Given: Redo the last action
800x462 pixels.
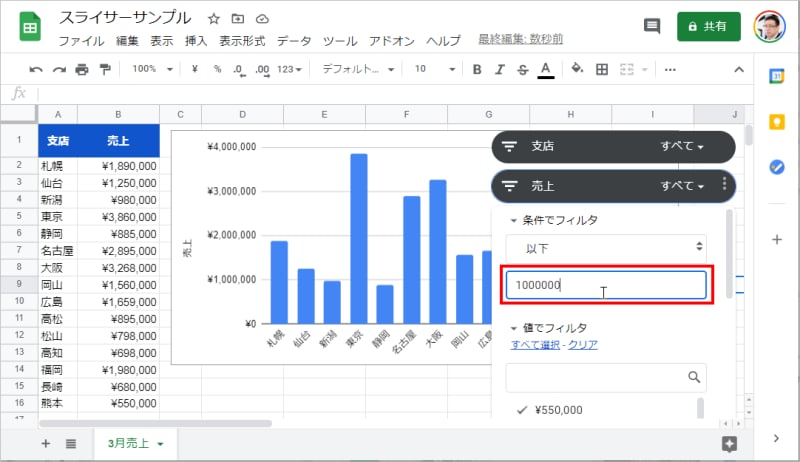Looking at the screenshot, I should [59, 69].
